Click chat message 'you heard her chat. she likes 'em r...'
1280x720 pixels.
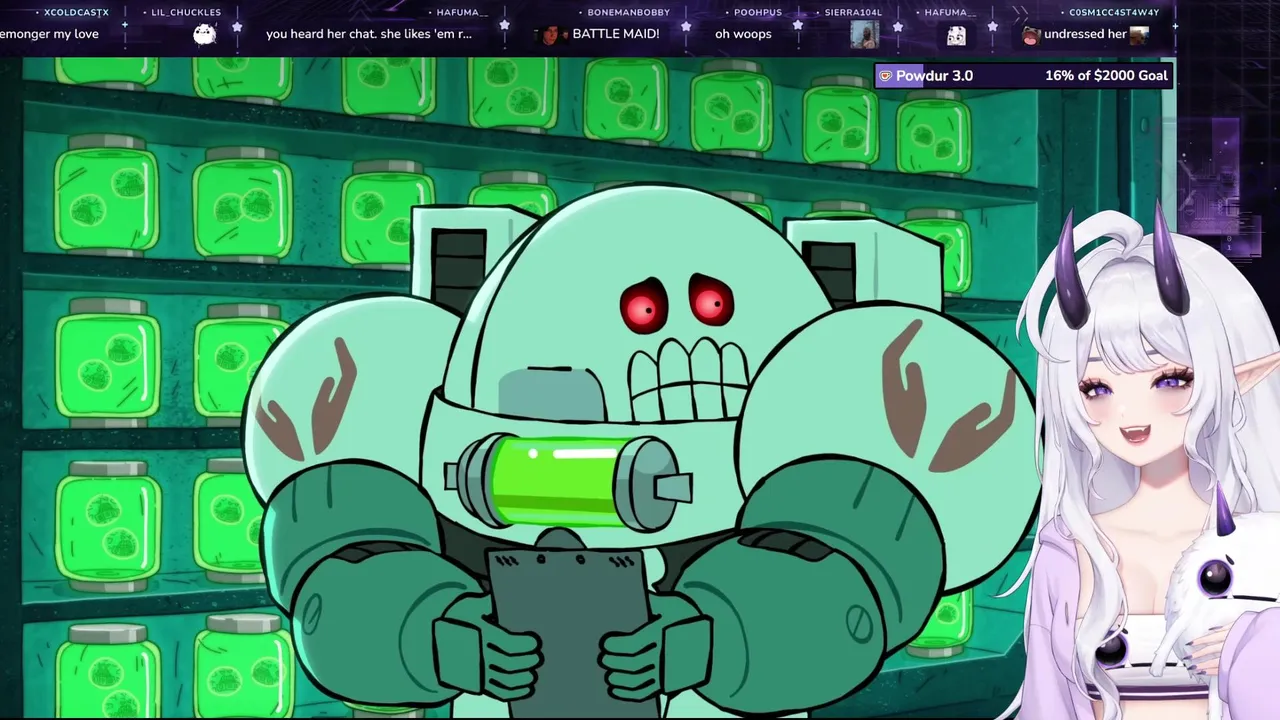[369, 34]
